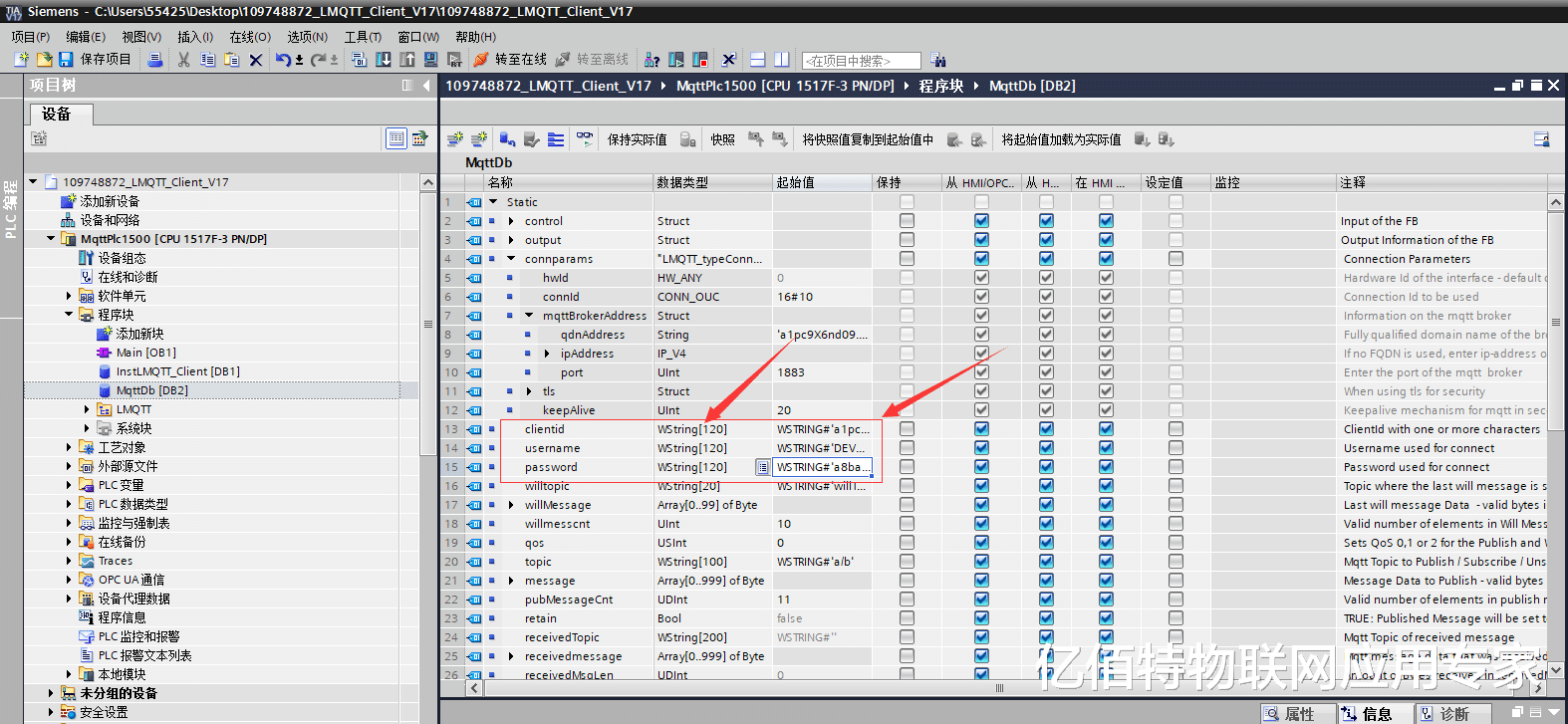This screenshot has height=724, width=1568.
Task: Open 添加新设备 in project tree
Action: (110, 201)
